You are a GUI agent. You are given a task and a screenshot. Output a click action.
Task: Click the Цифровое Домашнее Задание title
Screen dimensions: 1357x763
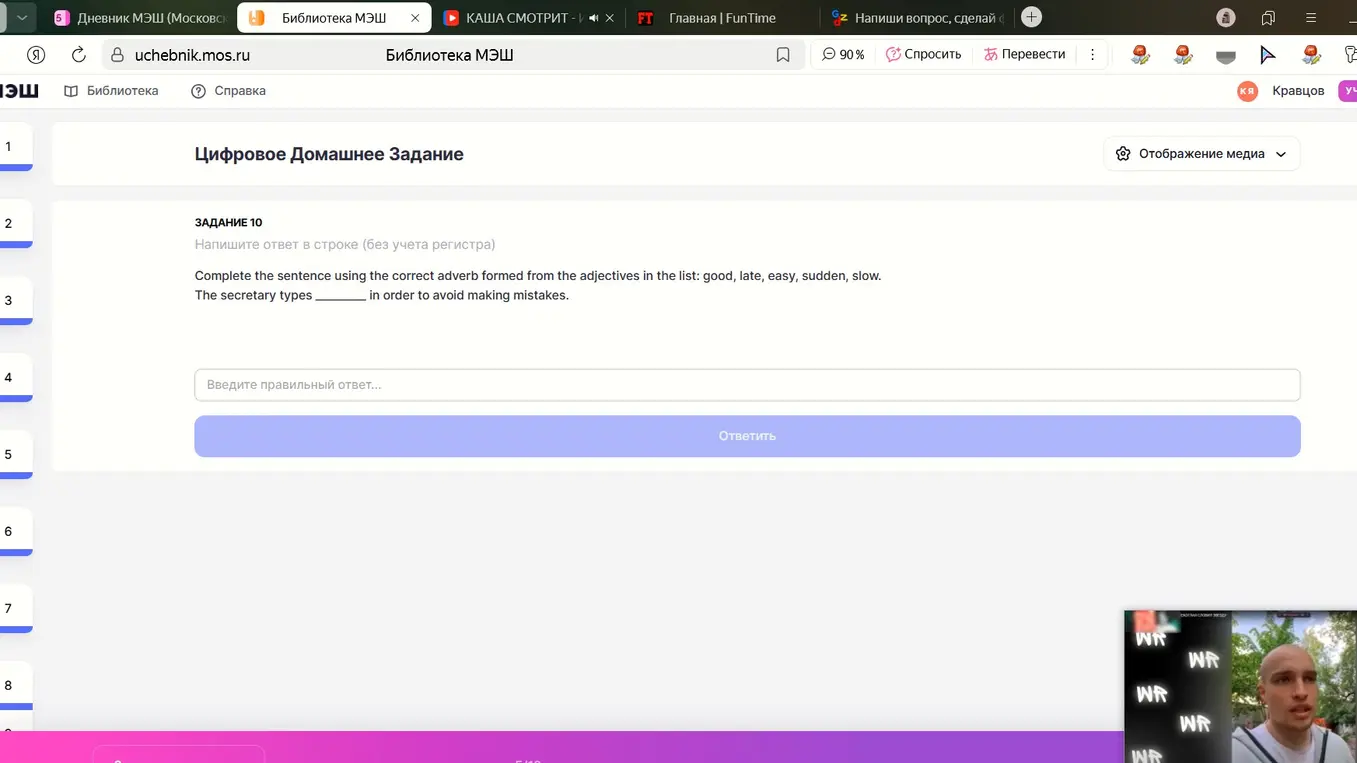[x=329, y=154]
